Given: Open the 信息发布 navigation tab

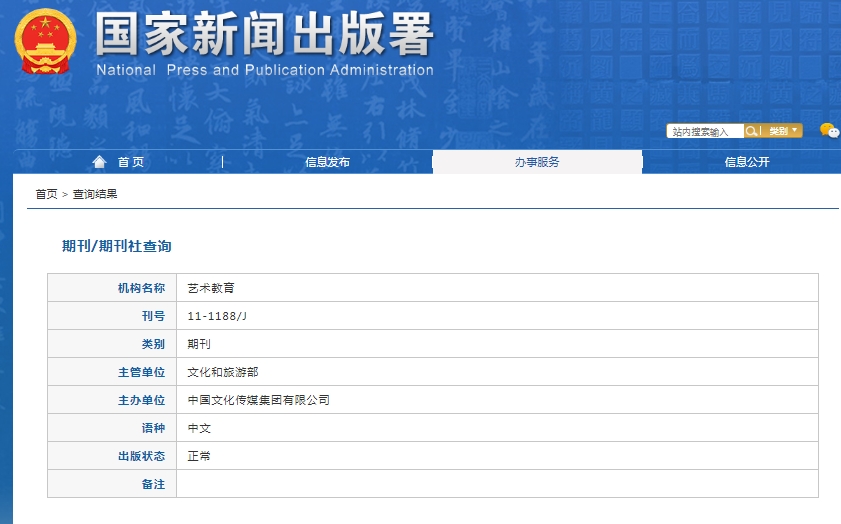Looking at the screenshot, I should pyautogui.click(x=327, y=162).
